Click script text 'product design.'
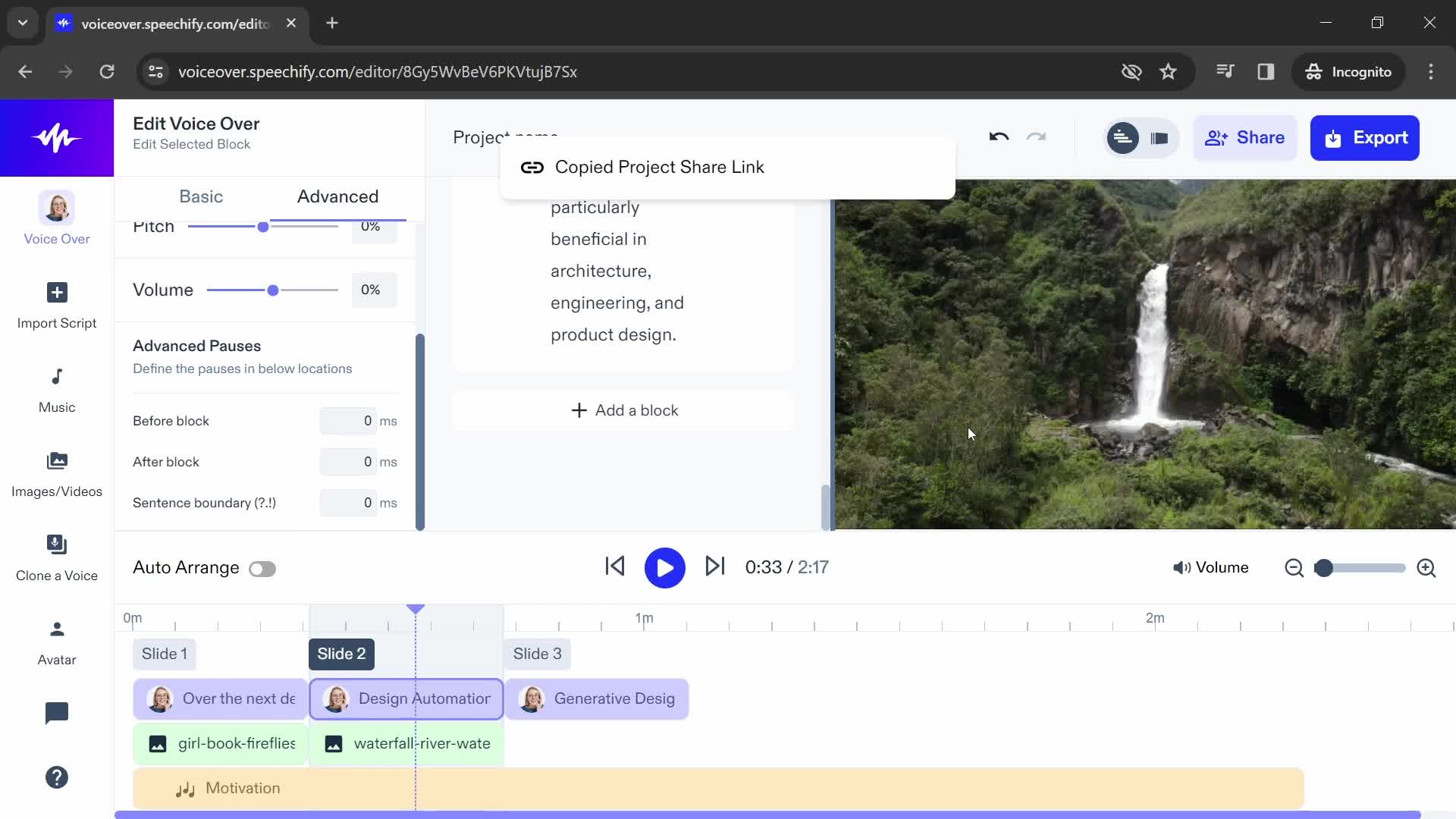The image size is (1456, 819). [x=613, y=334]
